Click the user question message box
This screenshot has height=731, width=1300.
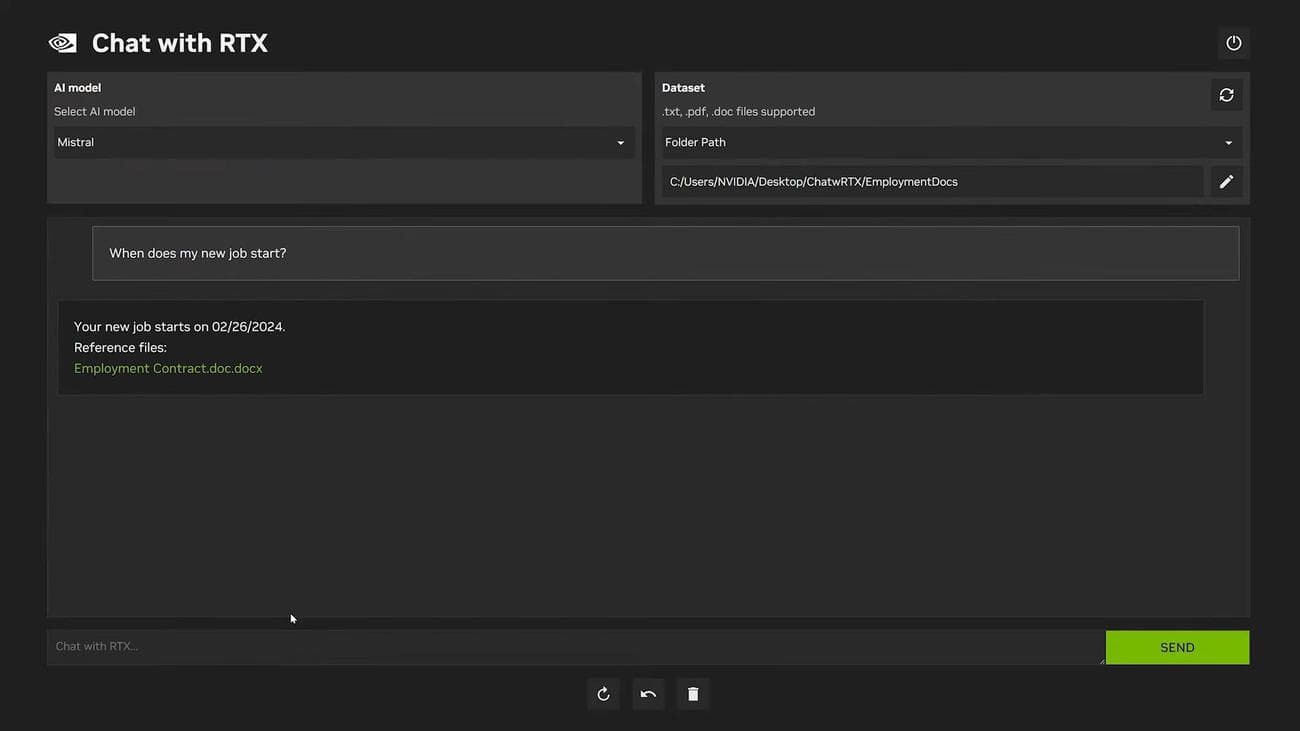pos(665,253)
